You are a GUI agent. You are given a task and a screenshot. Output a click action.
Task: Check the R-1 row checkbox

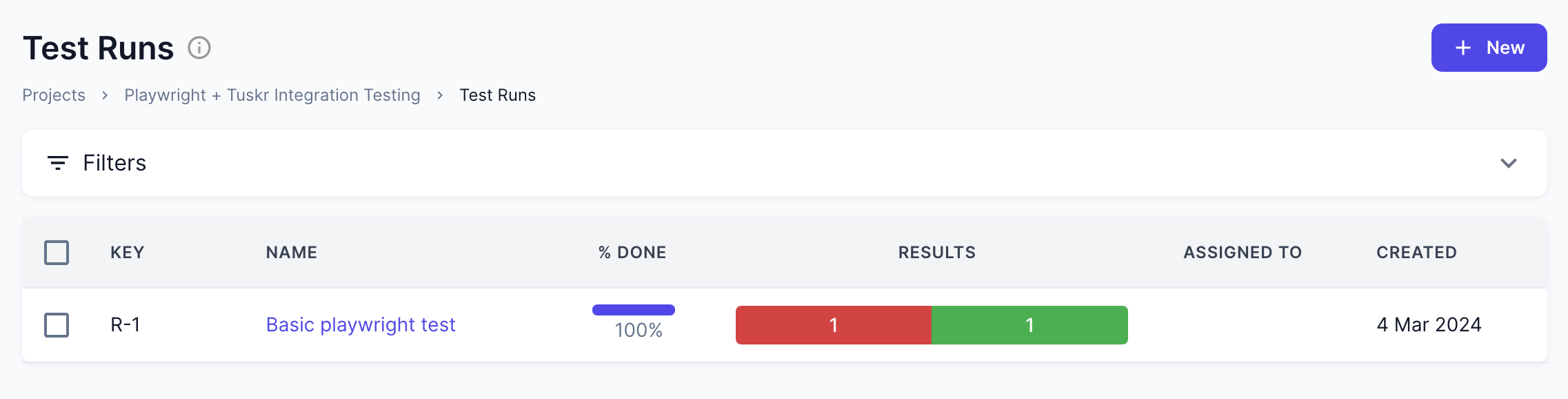[x=57, y=325]
